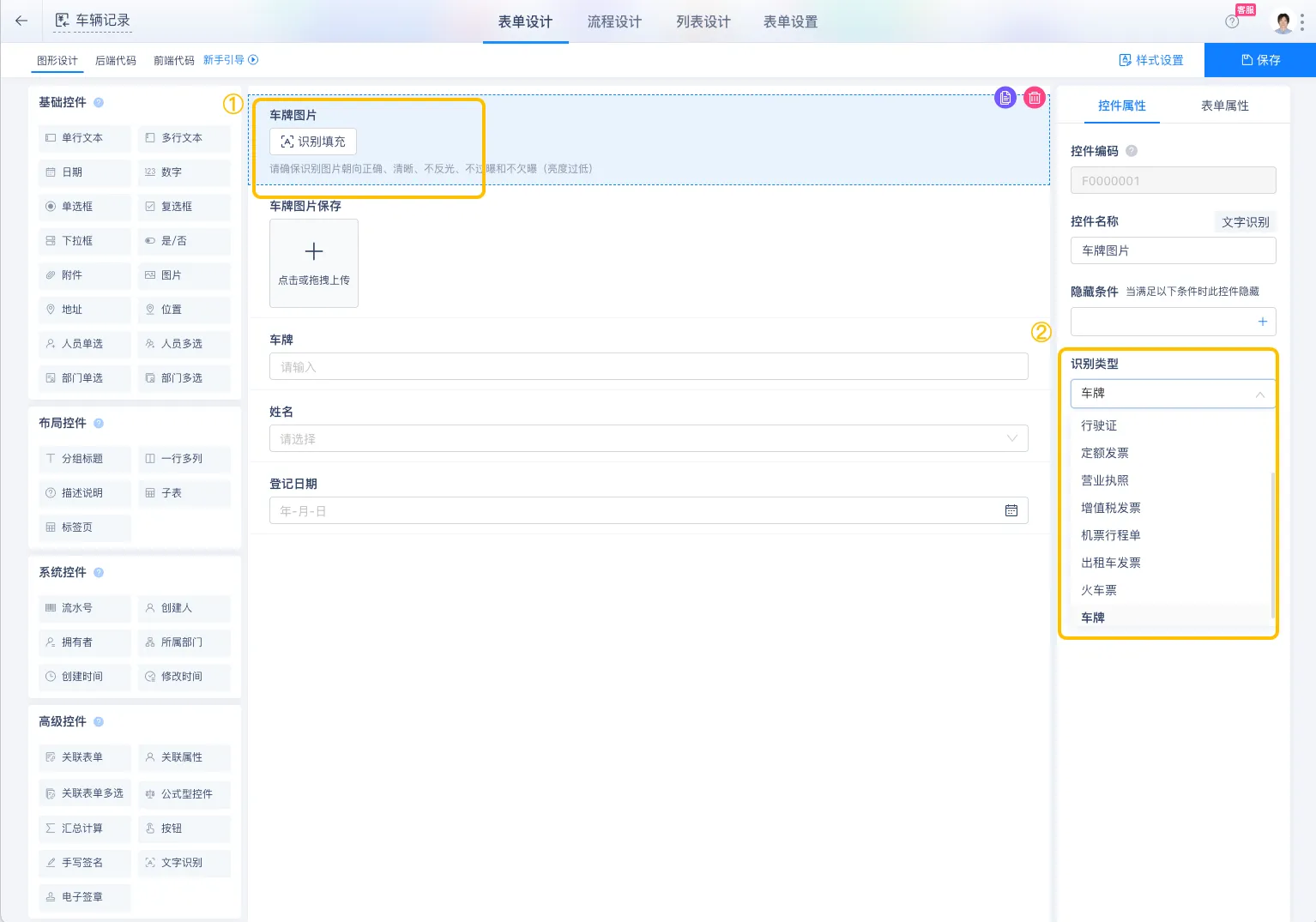Add the 位置 control

coord(184,310)
